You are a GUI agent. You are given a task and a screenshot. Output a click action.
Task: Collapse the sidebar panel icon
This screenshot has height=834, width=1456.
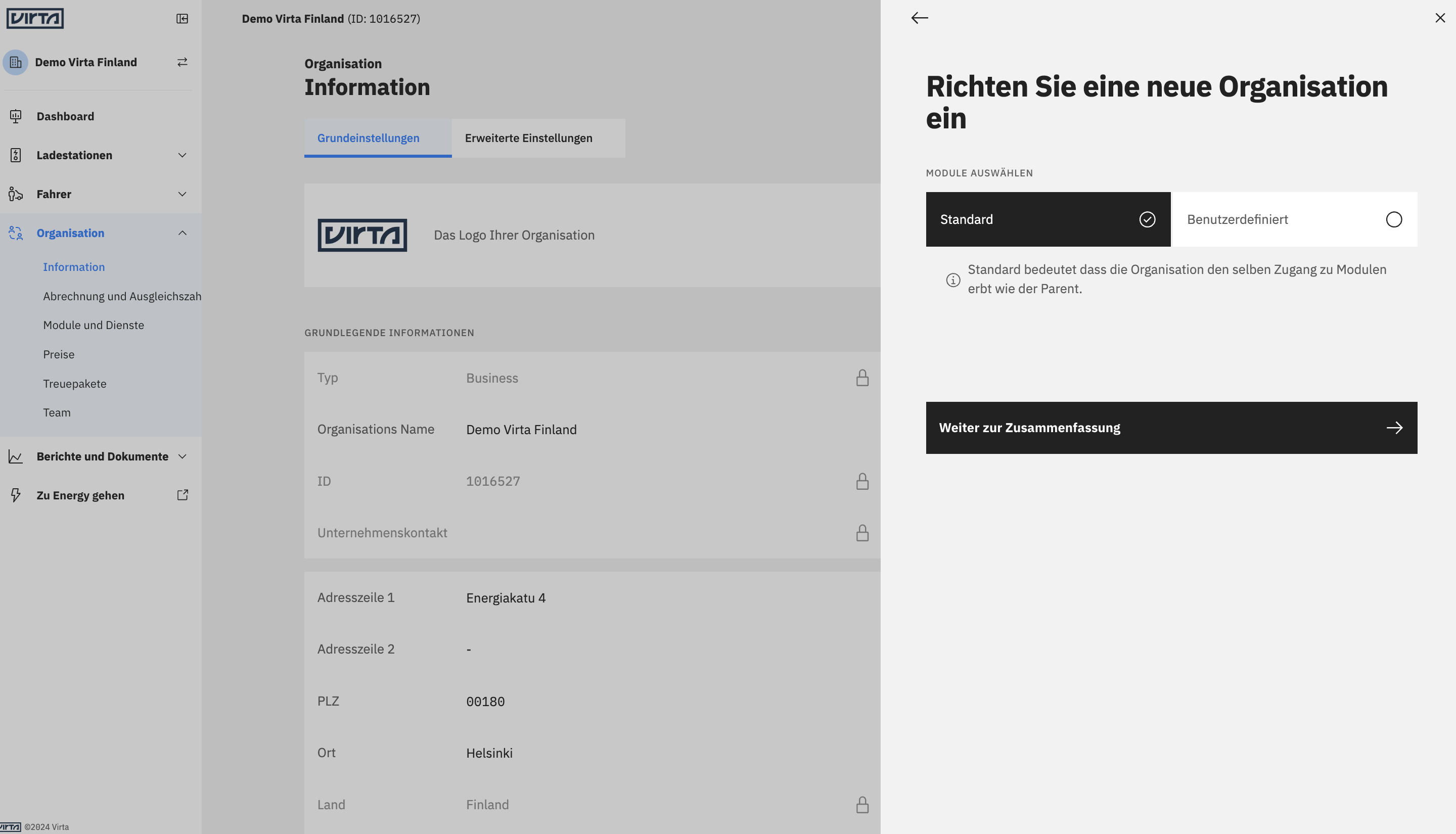coord(182,19)
